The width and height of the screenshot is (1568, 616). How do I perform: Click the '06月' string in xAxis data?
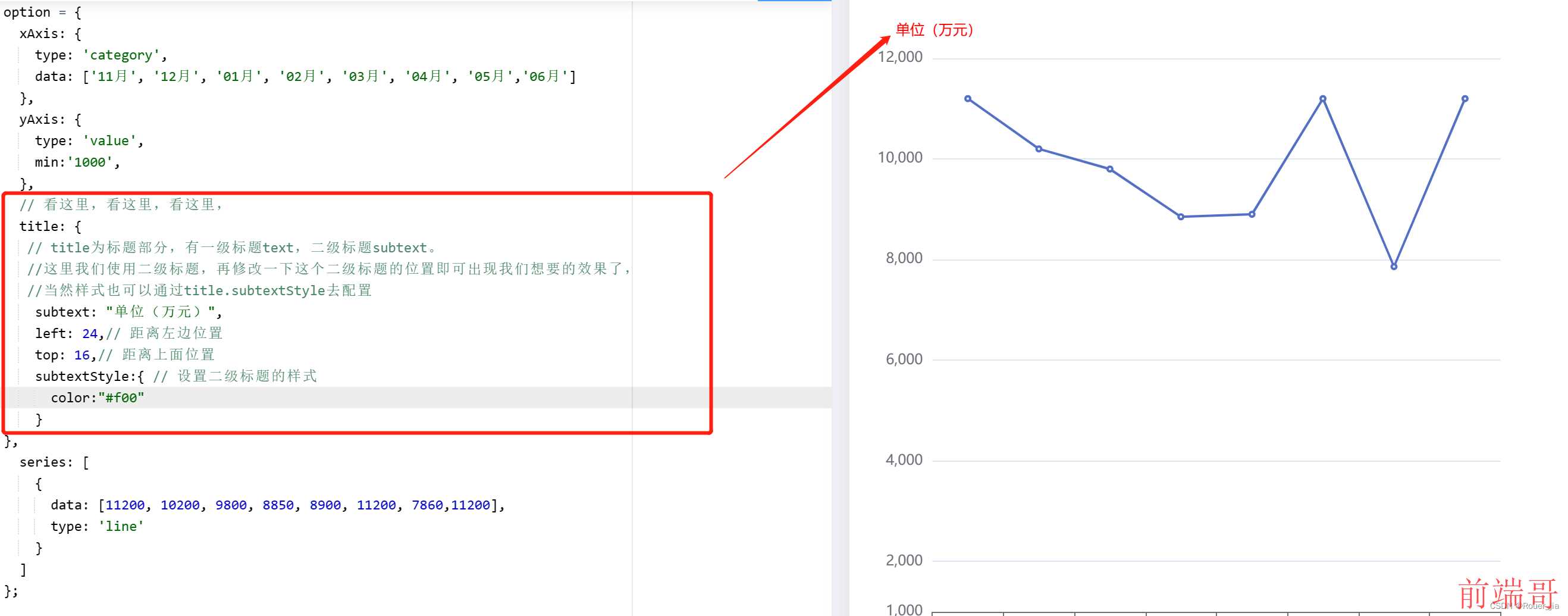click(545, 77)
